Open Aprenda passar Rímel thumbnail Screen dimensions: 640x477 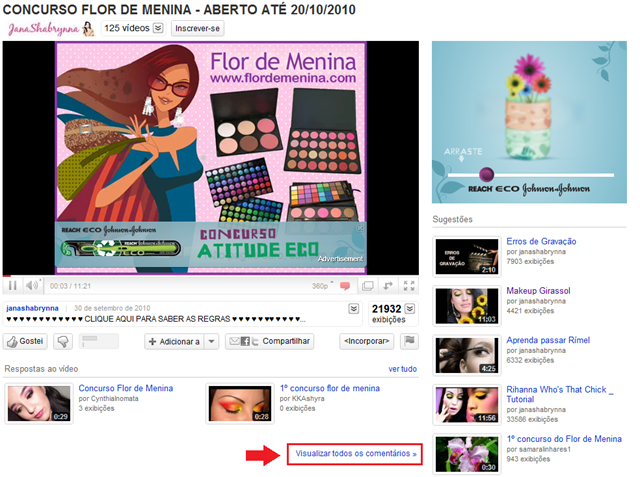[x=467, y=355]
